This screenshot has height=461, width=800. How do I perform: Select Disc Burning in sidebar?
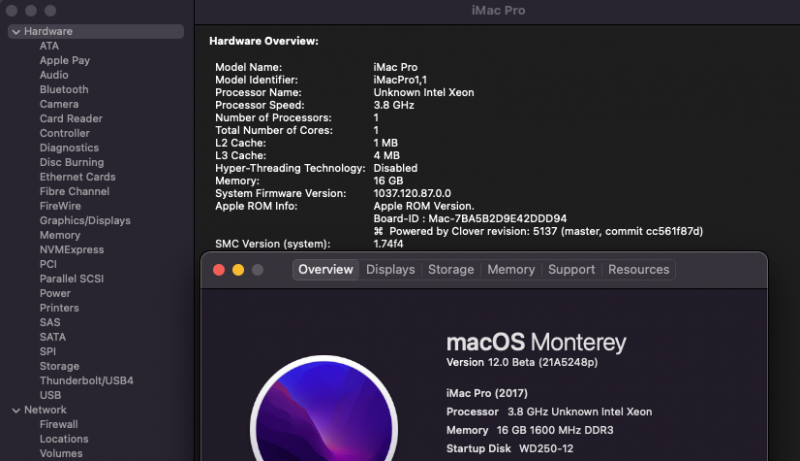pos(72,162)
